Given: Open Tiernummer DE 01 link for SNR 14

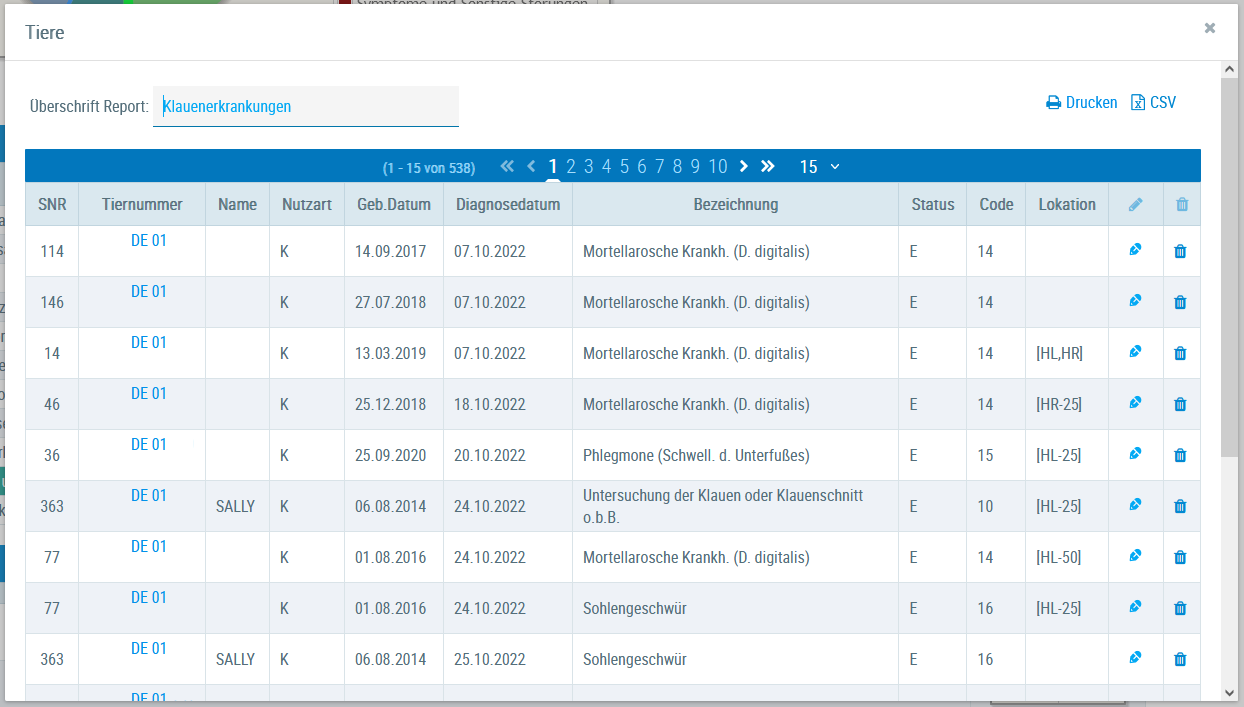Looking at the screenshot, I should pos(148,343).
